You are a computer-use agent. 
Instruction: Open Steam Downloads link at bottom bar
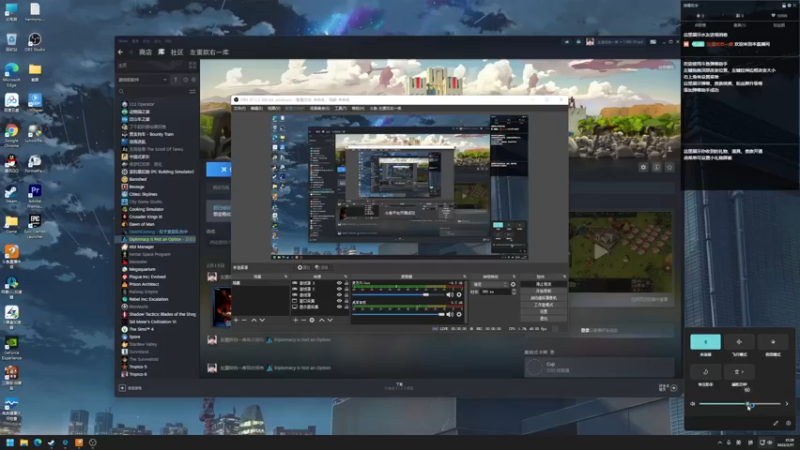tap(399, 386)
